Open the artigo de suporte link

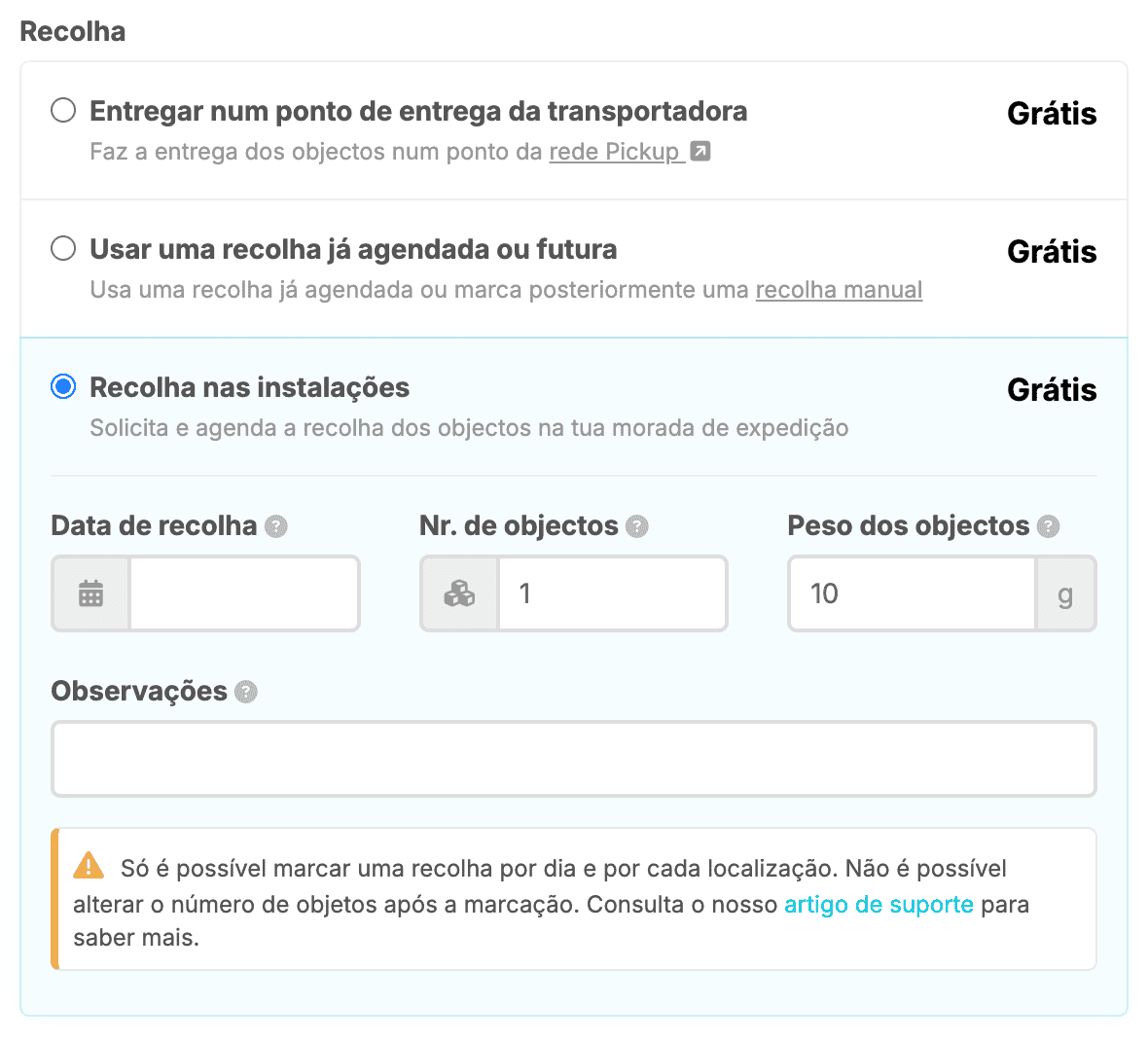[x=879, y=904]
